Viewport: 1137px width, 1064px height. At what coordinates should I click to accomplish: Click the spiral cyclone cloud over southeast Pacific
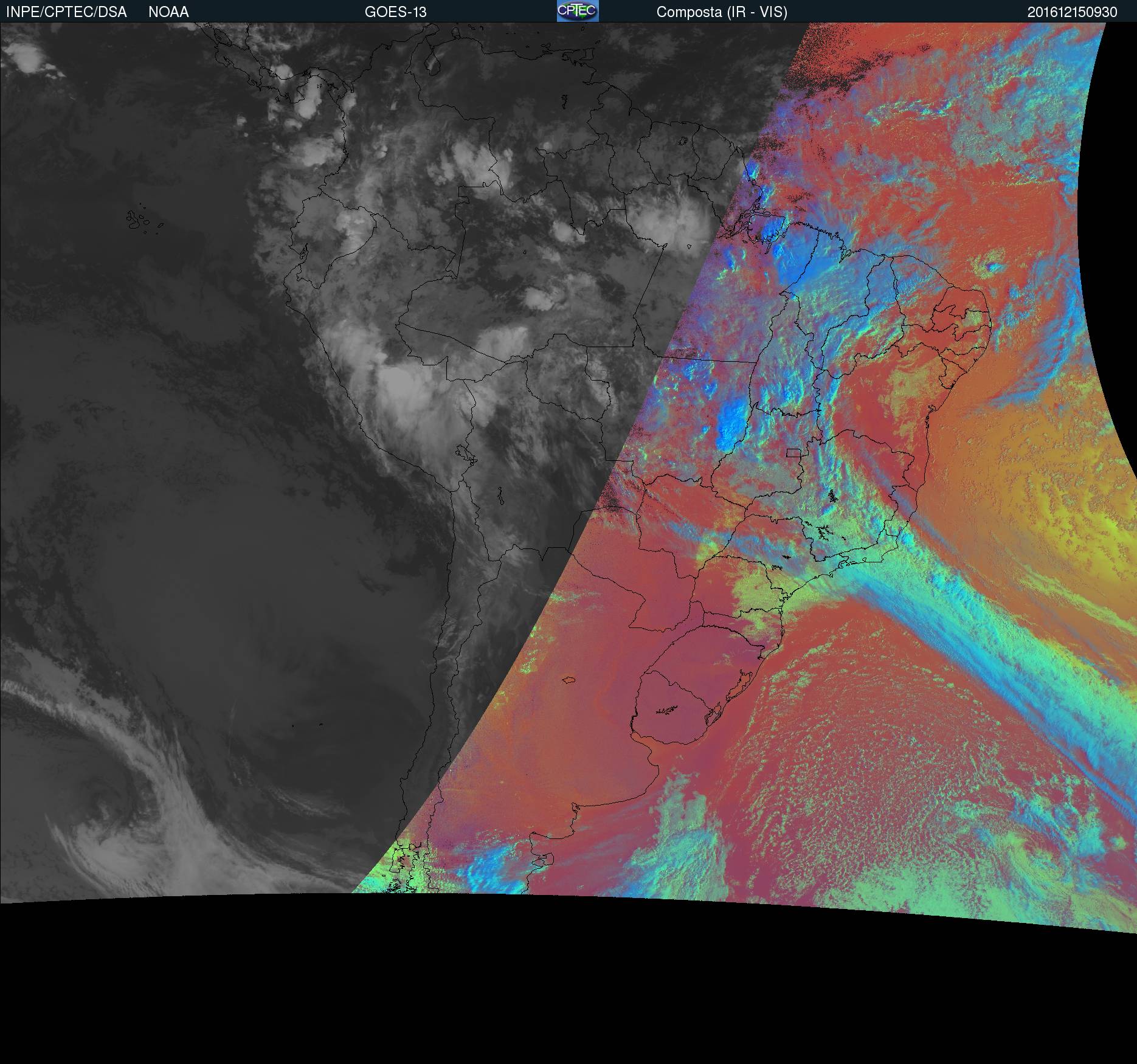coord(116,796)
